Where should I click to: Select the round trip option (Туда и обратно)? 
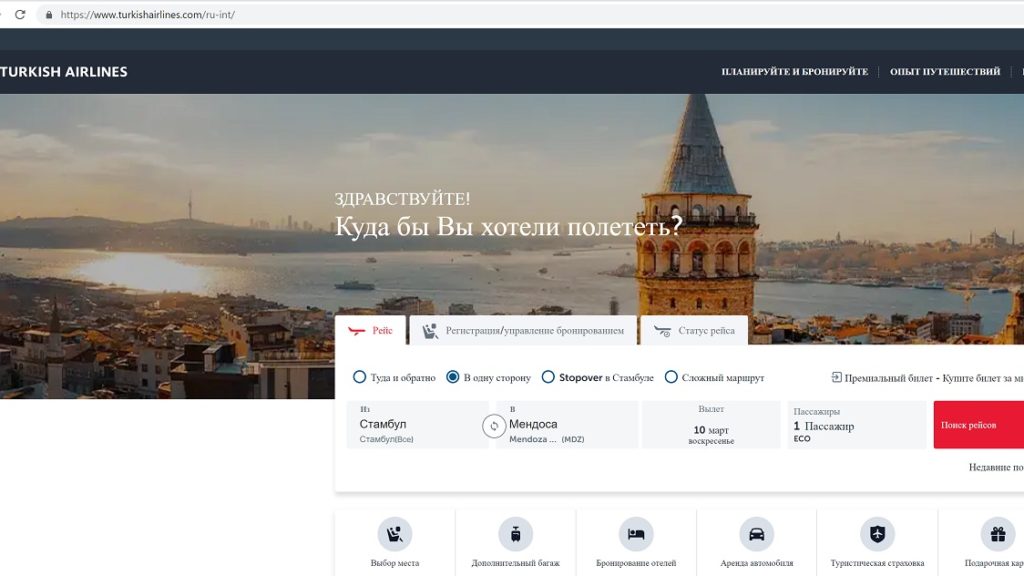point(360,377)
